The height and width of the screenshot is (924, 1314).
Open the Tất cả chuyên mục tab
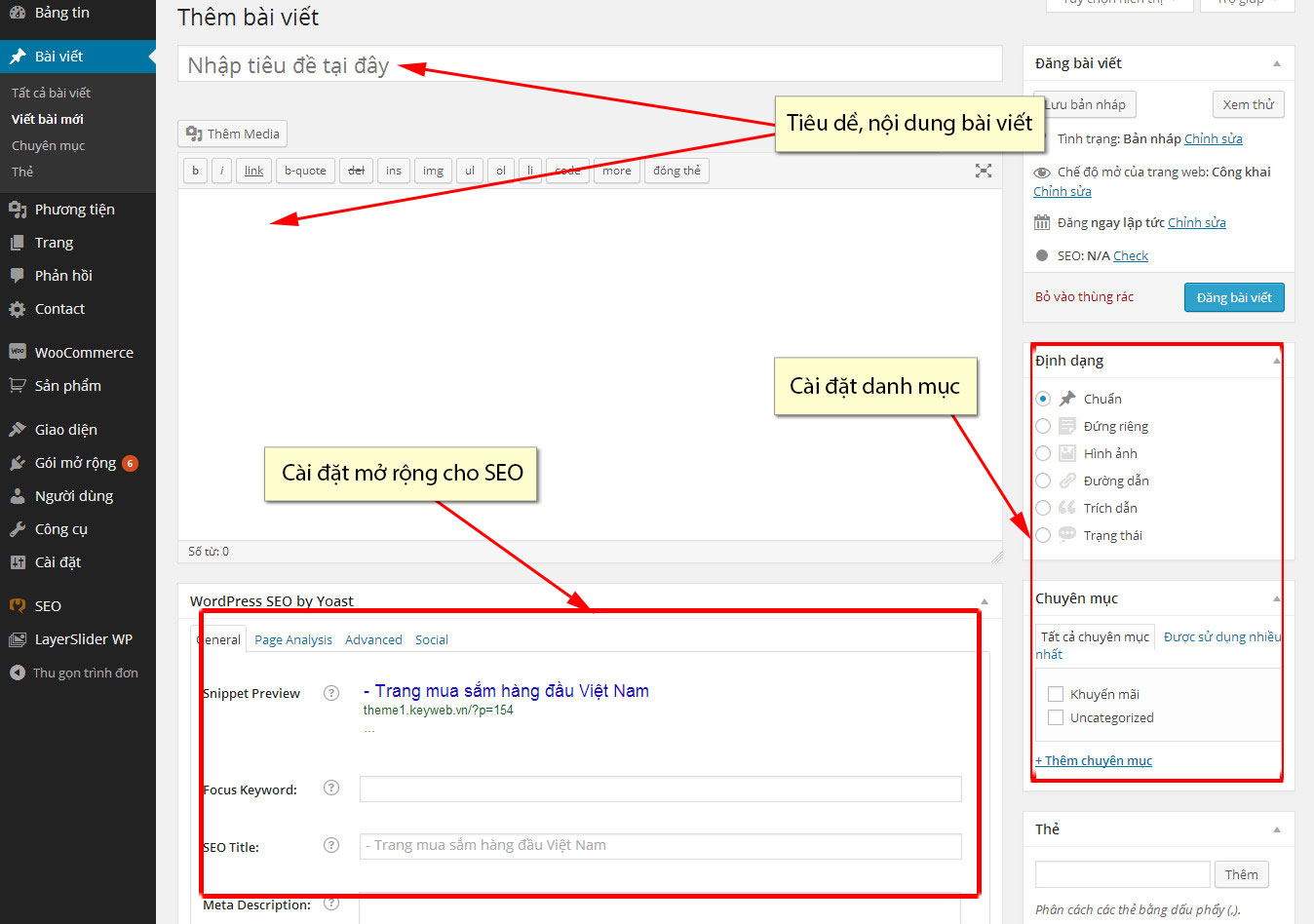coord(1095,637)
